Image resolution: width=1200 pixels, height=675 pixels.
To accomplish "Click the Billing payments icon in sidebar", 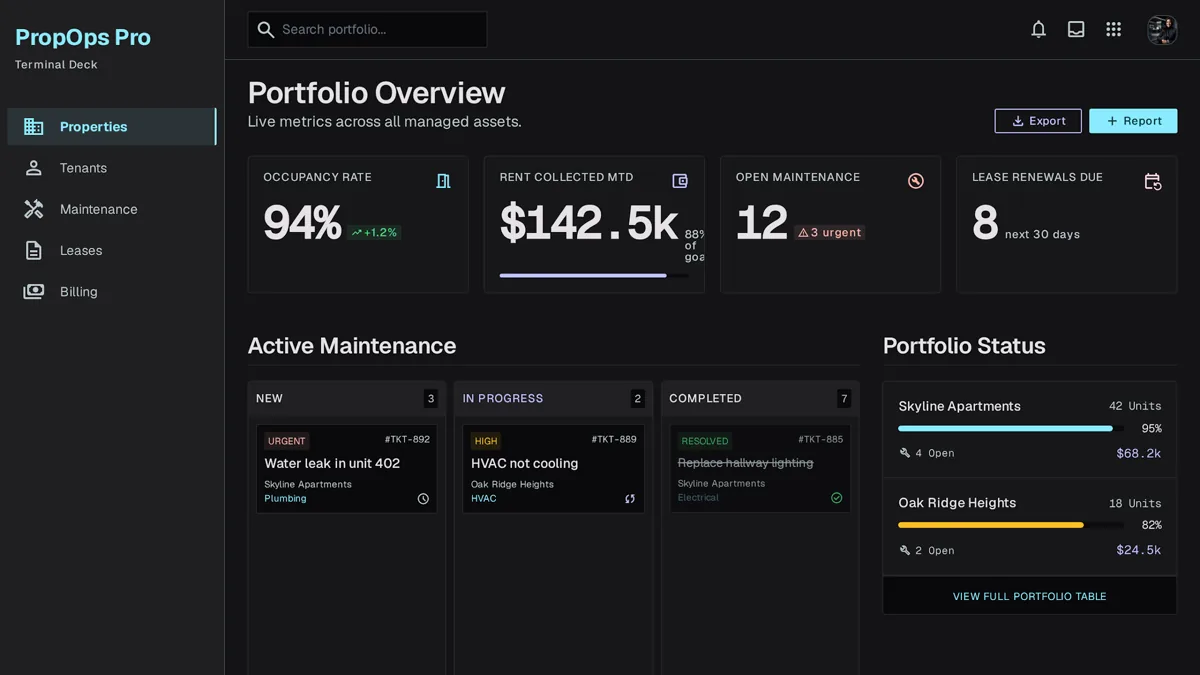I will click(34, 291).
